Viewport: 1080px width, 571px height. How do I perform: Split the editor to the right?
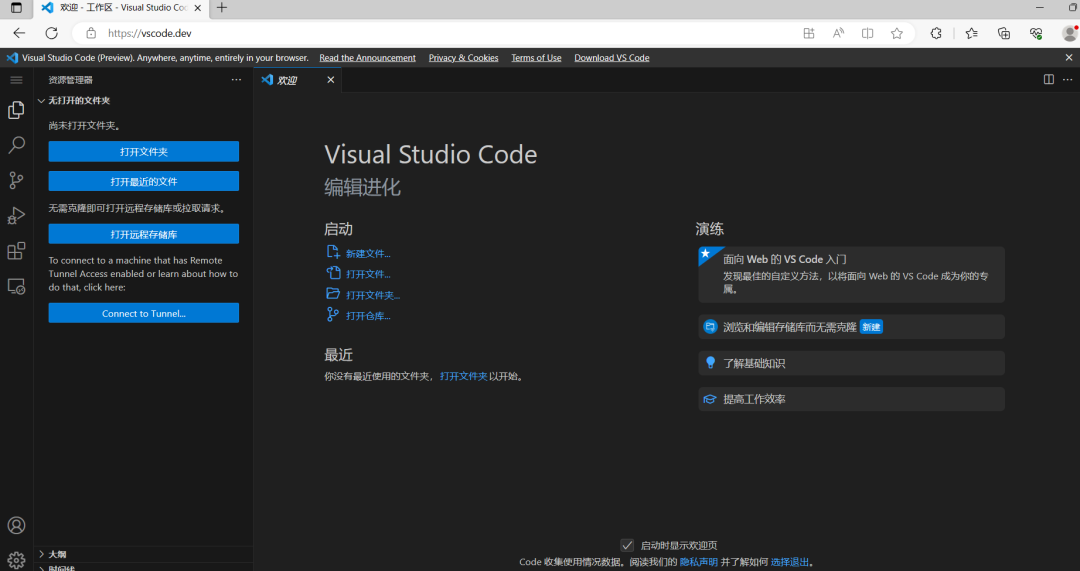click(1048, 80)
